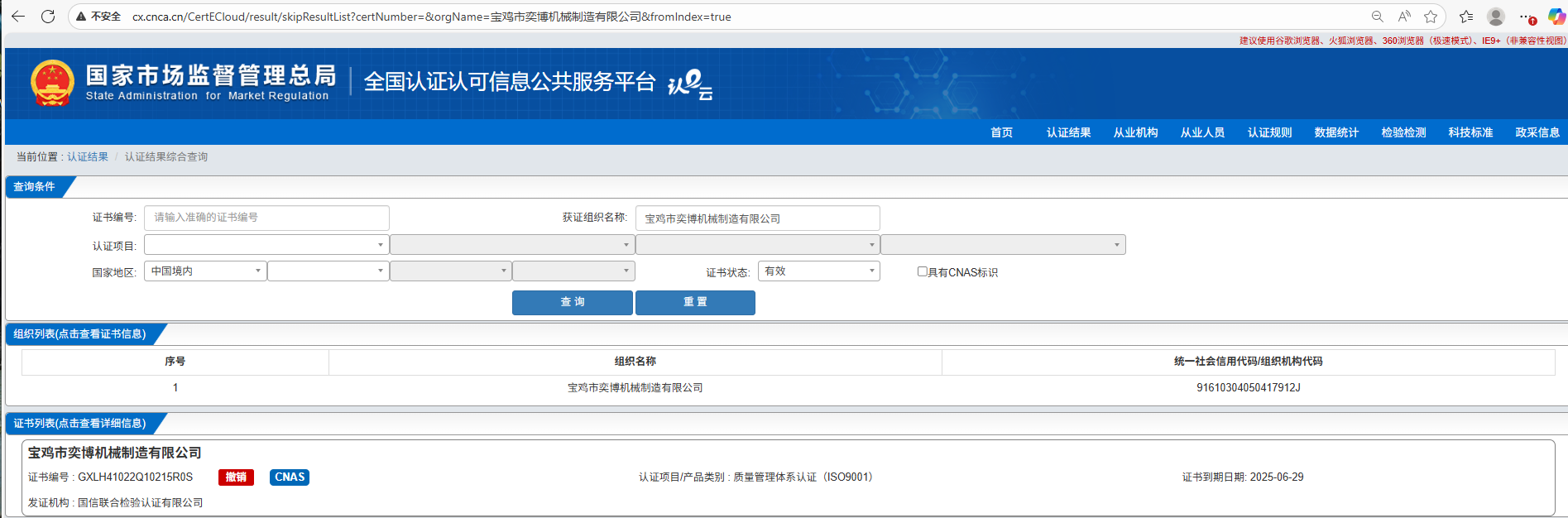Viewport: 1568px width, 518px height.
Task: Open the second 认证项目 dropdown
Action: click(511, 245)
